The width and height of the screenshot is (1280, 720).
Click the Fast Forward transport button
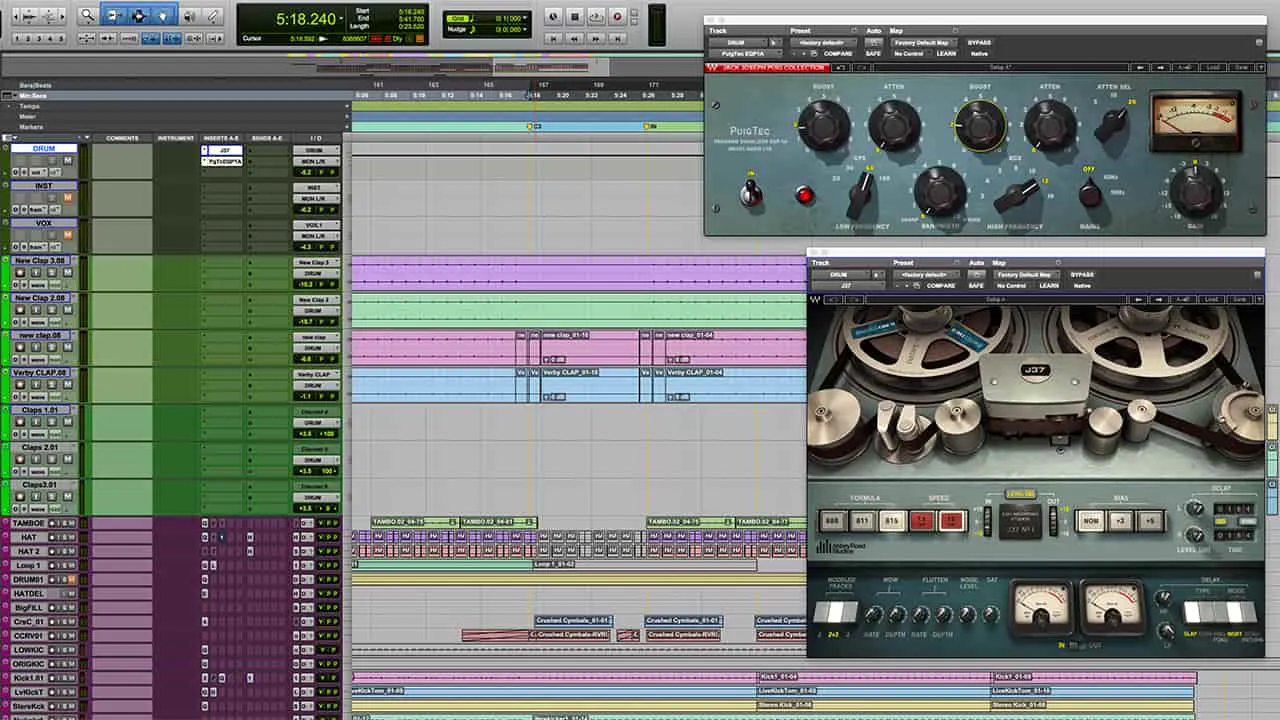596,38
